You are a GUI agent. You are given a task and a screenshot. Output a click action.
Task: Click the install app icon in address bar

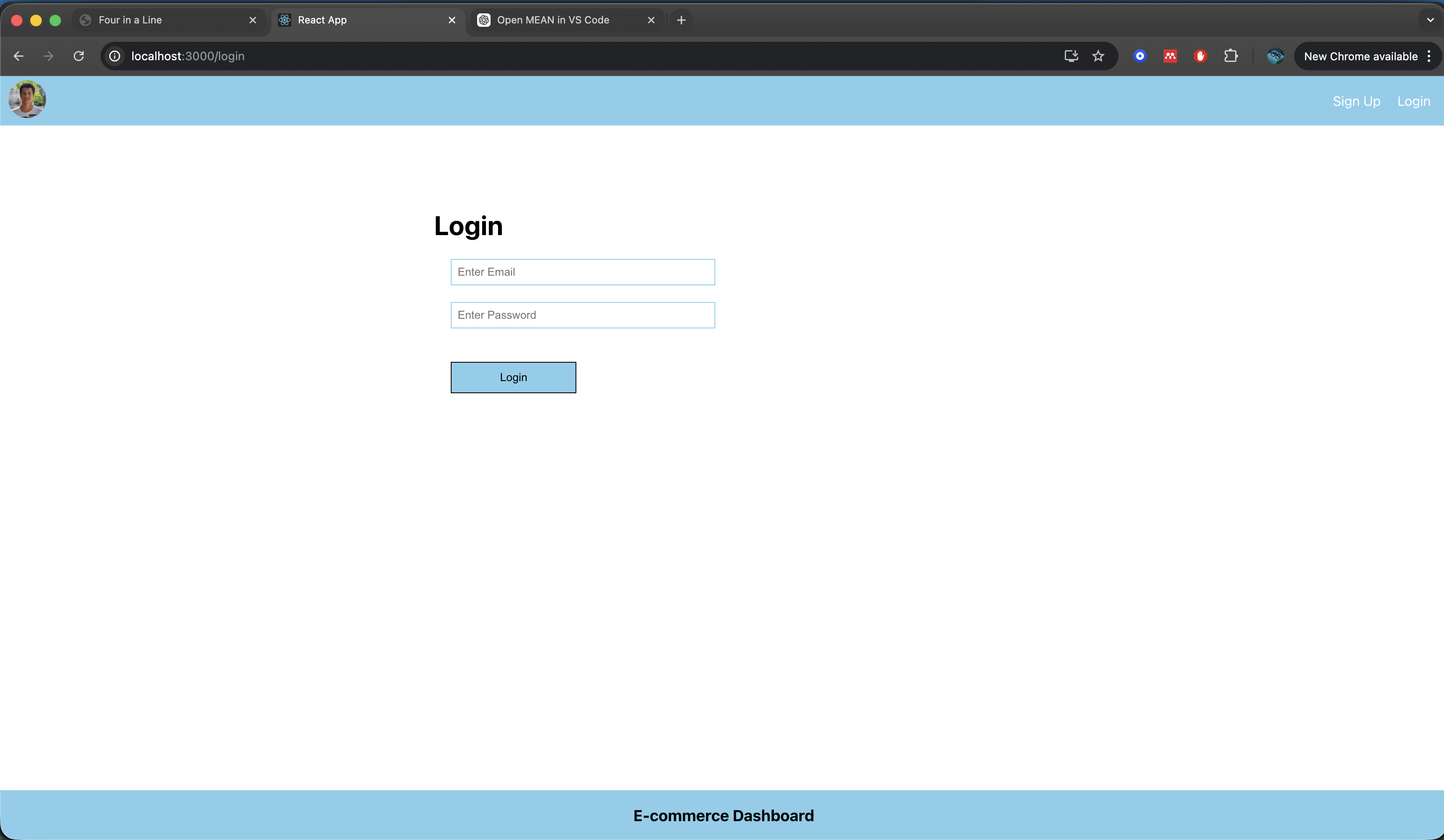click(x=1071, y=56)
